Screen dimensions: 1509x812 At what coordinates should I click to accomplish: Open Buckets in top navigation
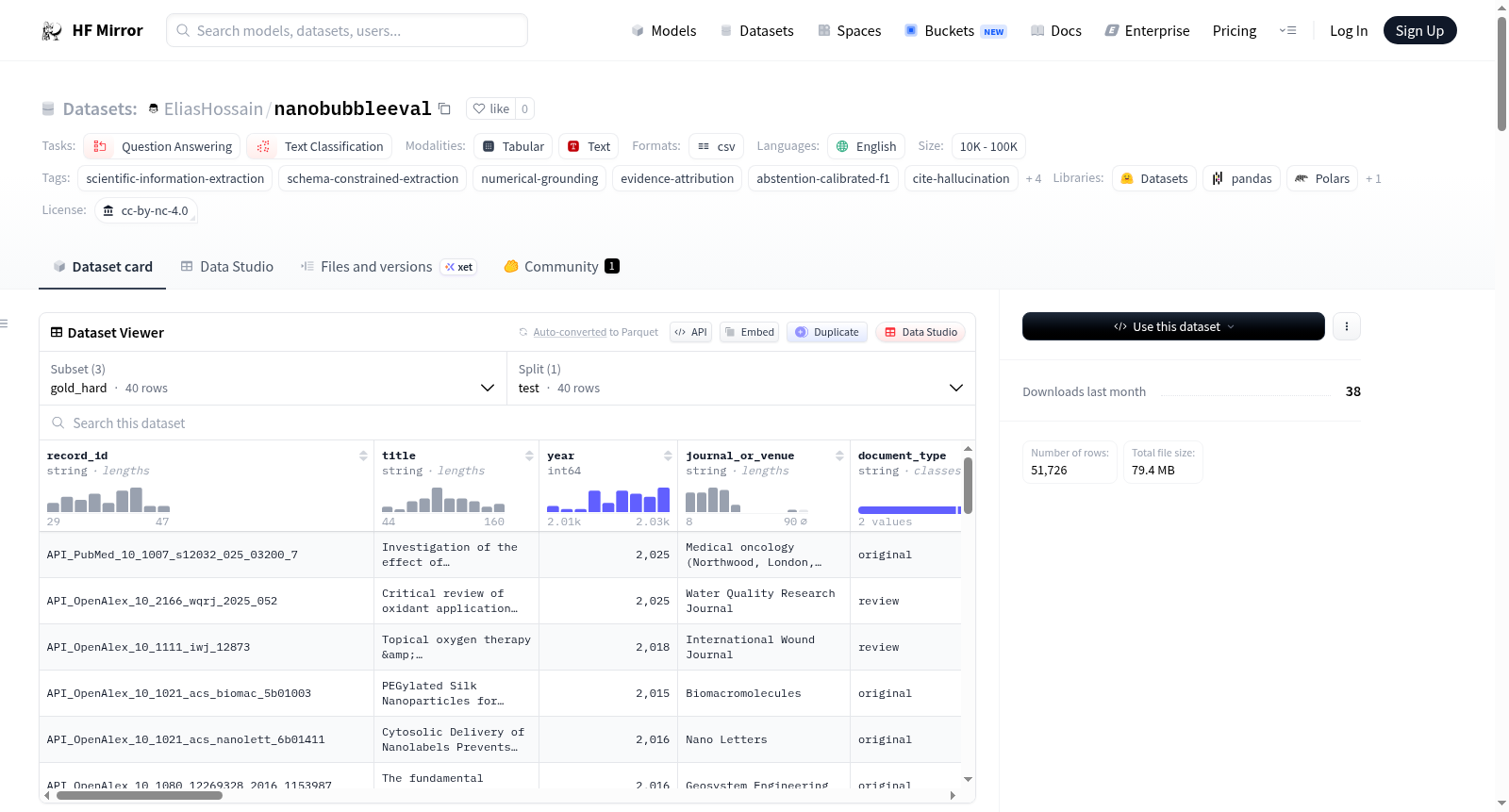tap(955, 31)
